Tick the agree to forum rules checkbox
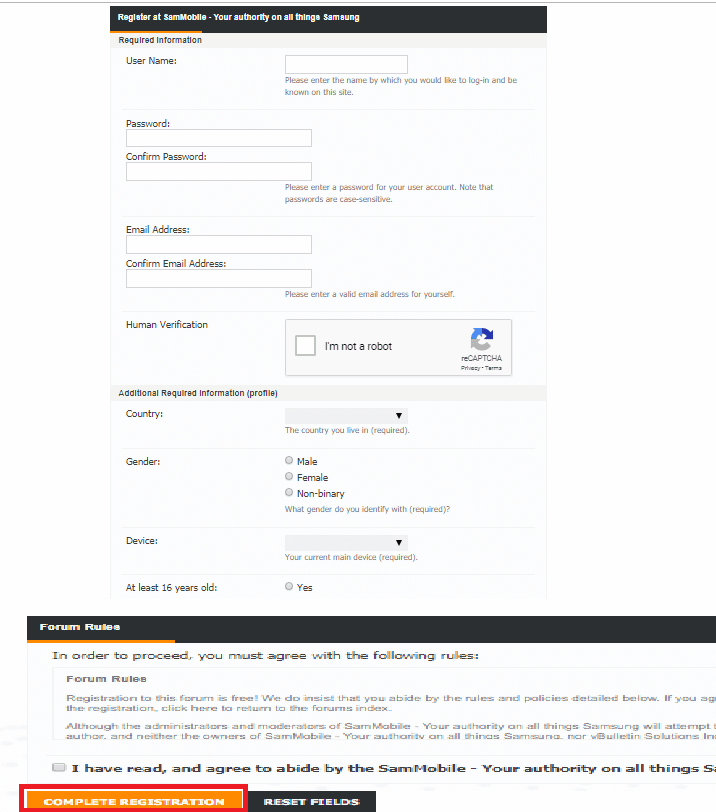The height and width of the screenshot is (812, 716). point(59,767)
